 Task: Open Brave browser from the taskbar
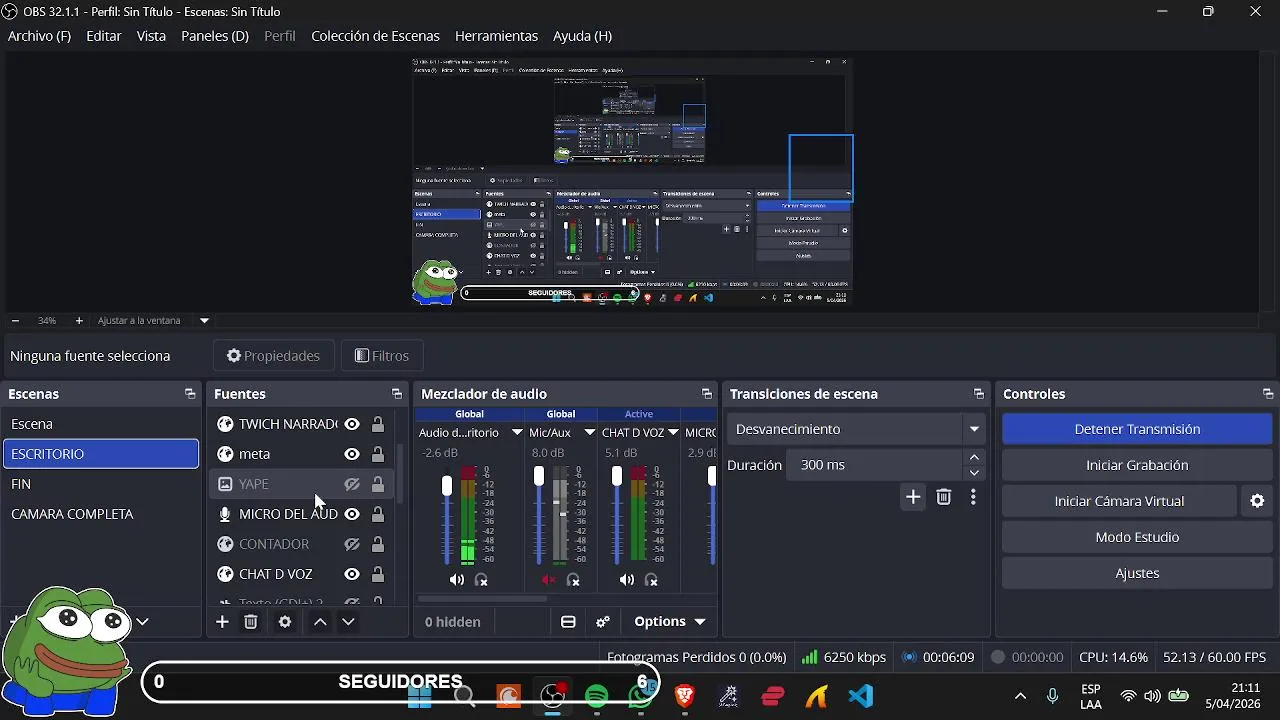685,696
